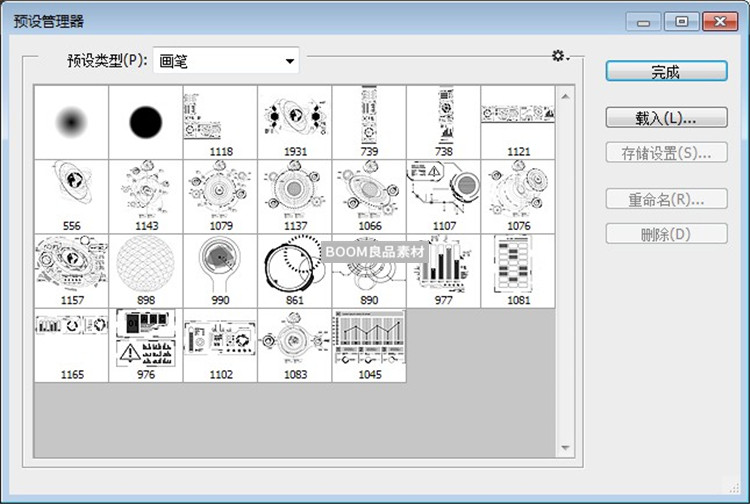
Task: Open the preset type dropdown 画笔
Action: [x=227, y=62]
